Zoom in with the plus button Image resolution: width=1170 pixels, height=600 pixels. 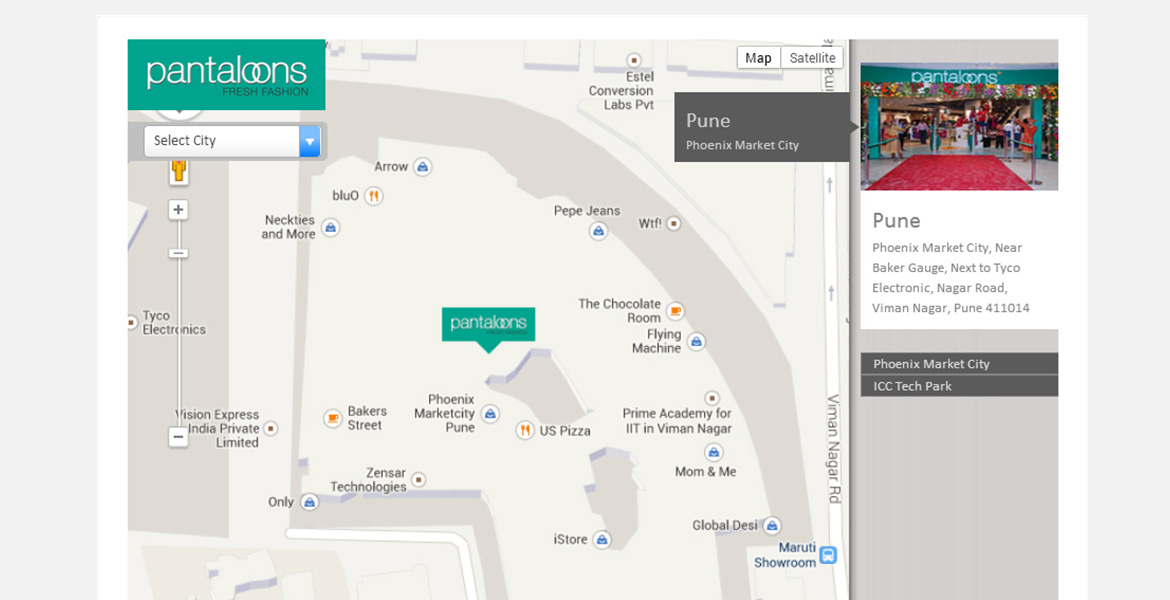[178, 210]
